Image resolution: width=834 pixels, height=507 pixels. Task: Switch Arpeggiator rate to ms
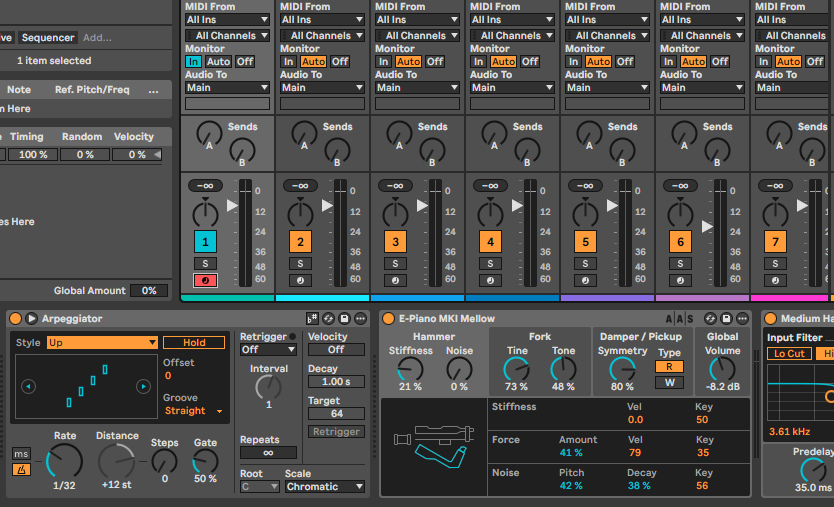pos(21,454)
